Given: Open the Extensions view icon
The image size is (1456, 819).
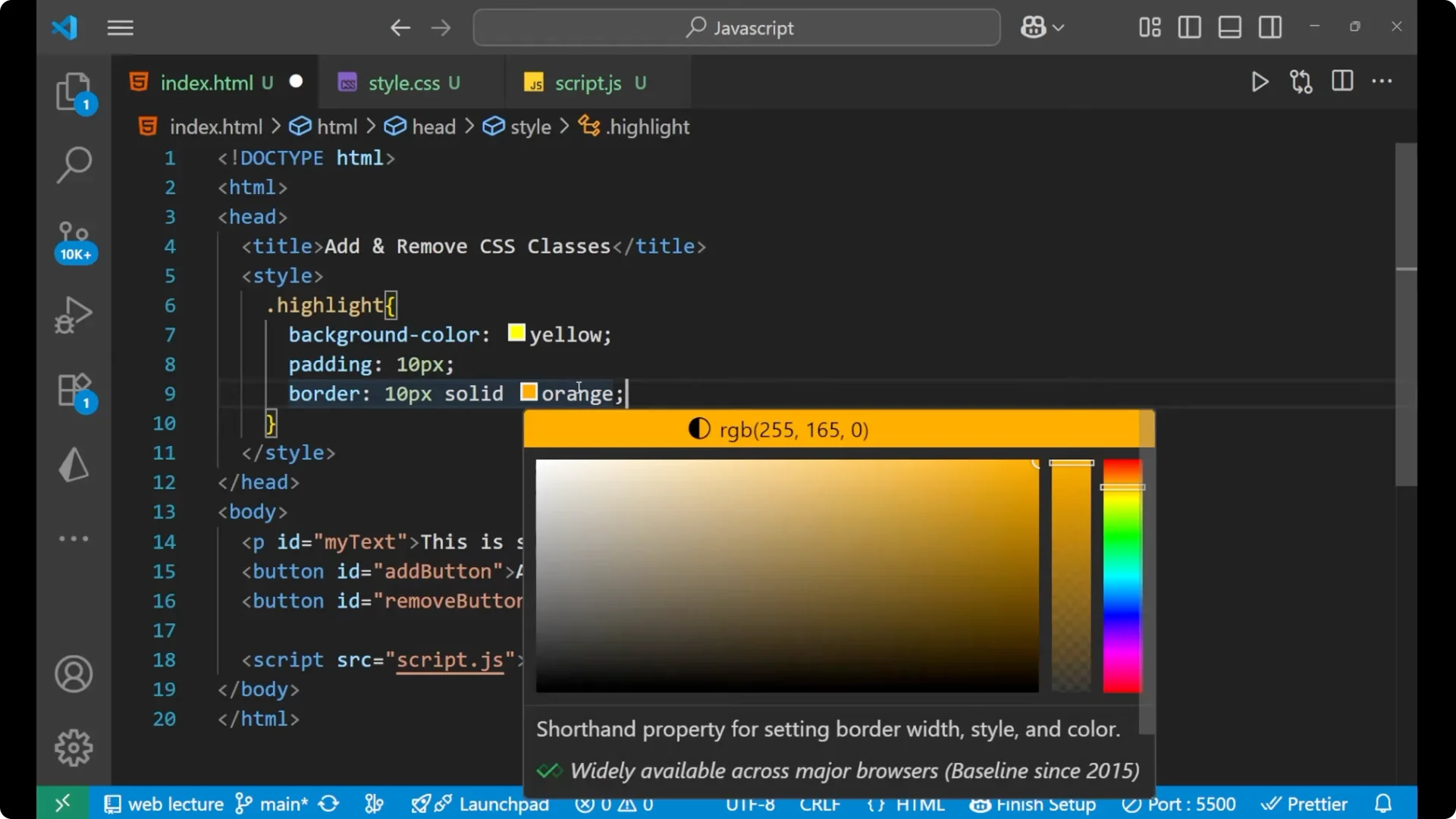Looking at the screenshot, I should pyautogui.click(x=74, y=389).
